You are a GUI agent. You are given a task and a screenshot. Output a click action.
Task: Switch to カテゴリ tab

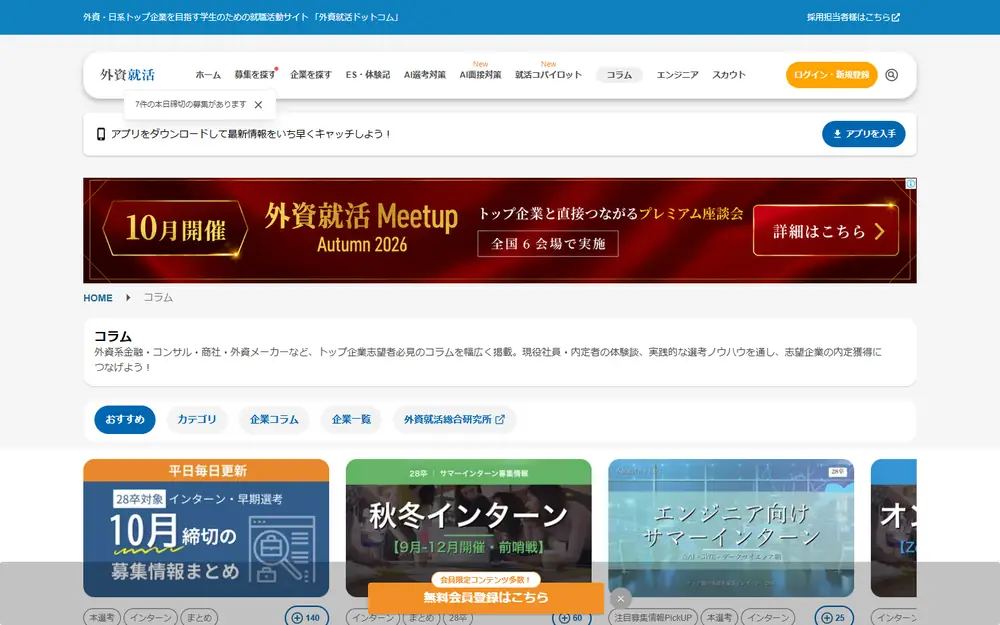tap(197, 420)
